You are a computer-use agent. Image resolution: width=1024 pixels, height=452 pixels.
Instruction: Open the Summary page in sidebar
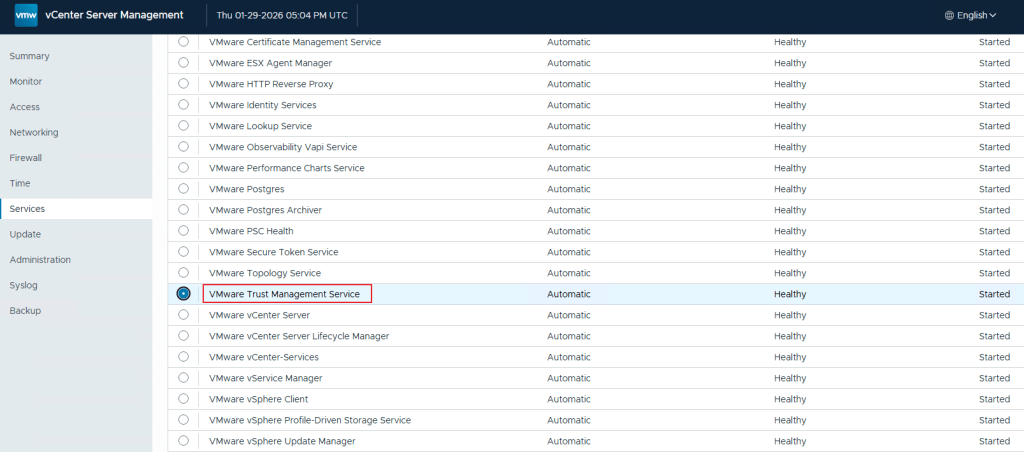(29, 56)
